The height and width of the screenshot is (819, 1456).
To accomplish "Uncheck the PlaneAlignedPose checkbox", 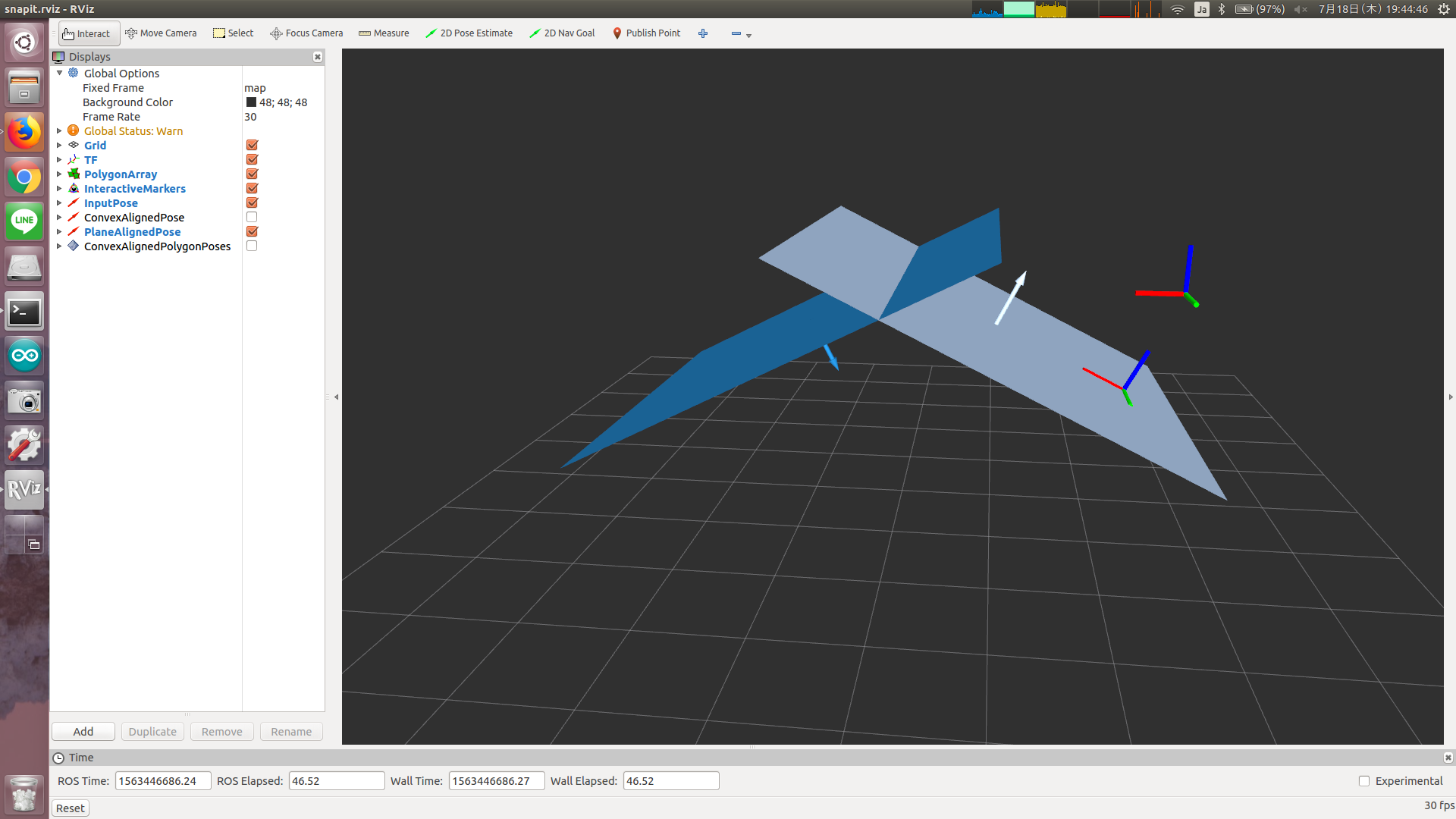I will (x=252, y=232).
